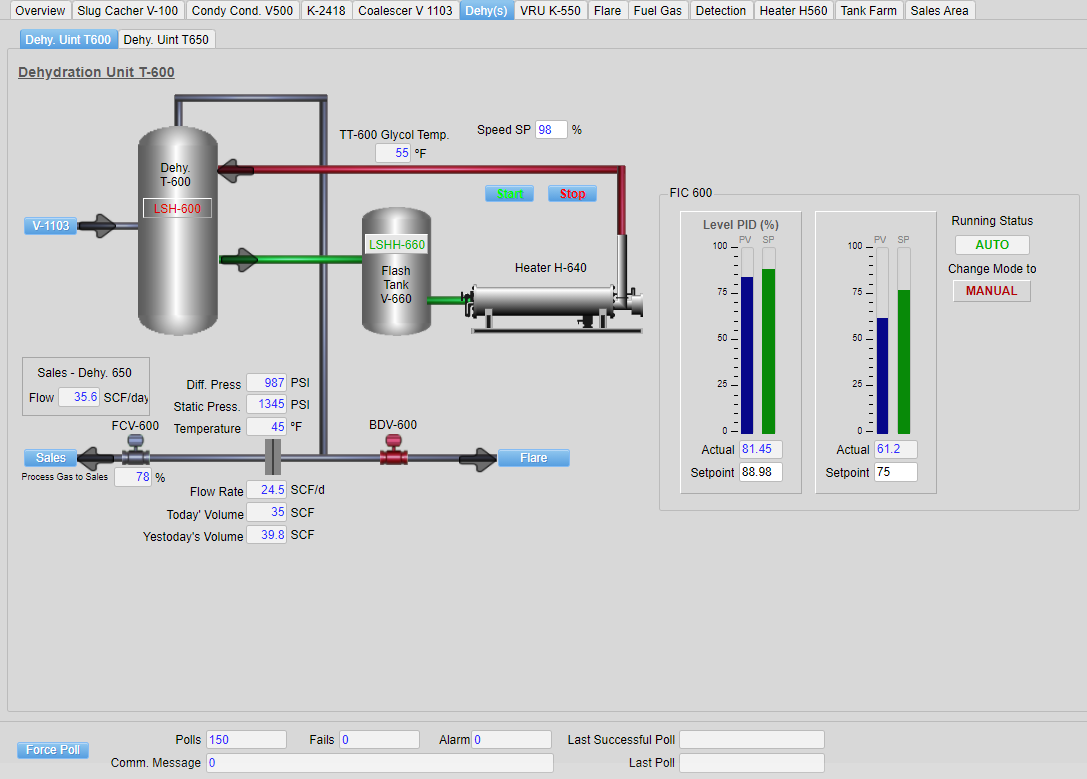The height and width of the screenshot is (779, 1087).
Task: Click the Last Successful Poll field
Action: (x=752, y=739)
